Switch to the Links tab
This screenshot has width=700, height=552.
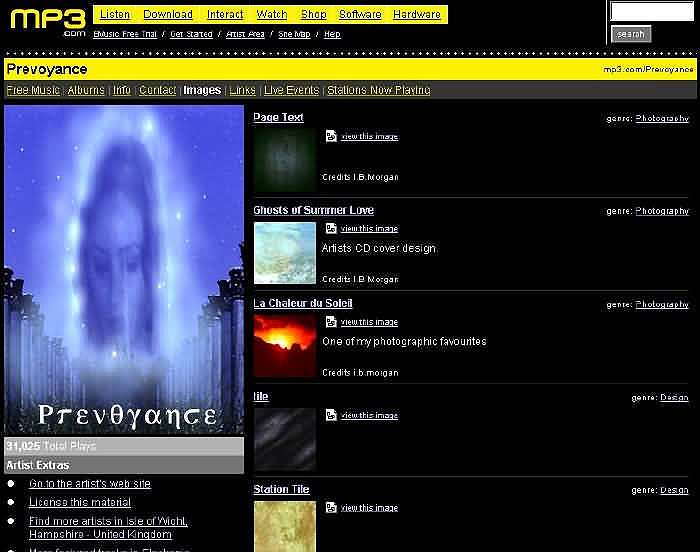tap(242, 90)
